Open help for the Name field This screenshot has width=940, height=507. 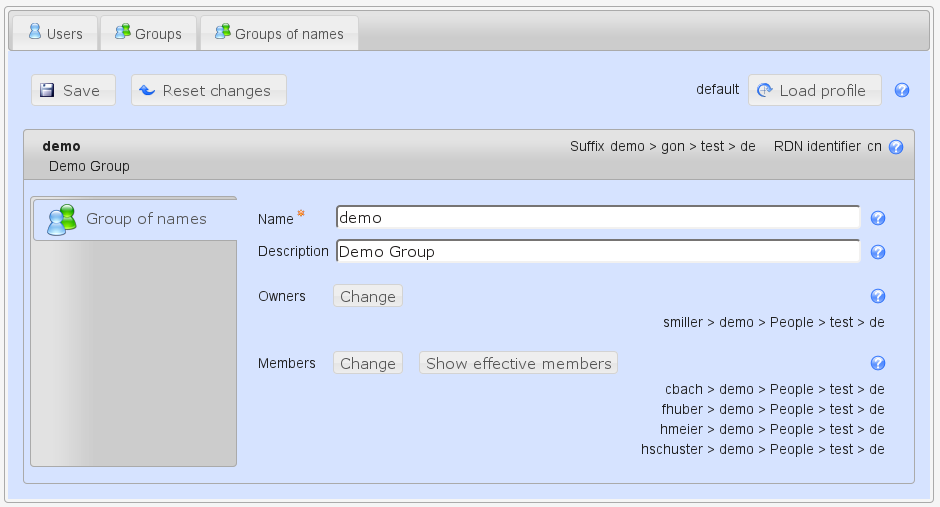[878, 219]
